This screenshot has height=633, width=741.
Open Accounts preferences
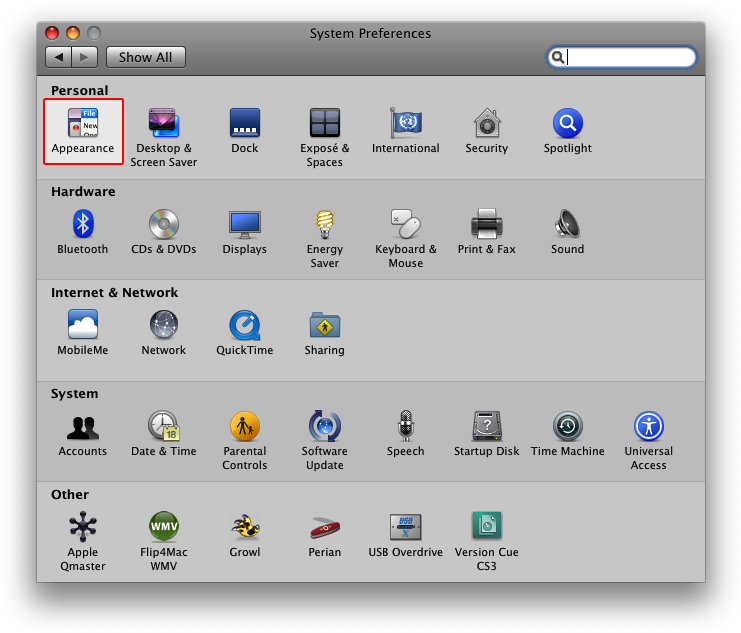tap(83, 434)
